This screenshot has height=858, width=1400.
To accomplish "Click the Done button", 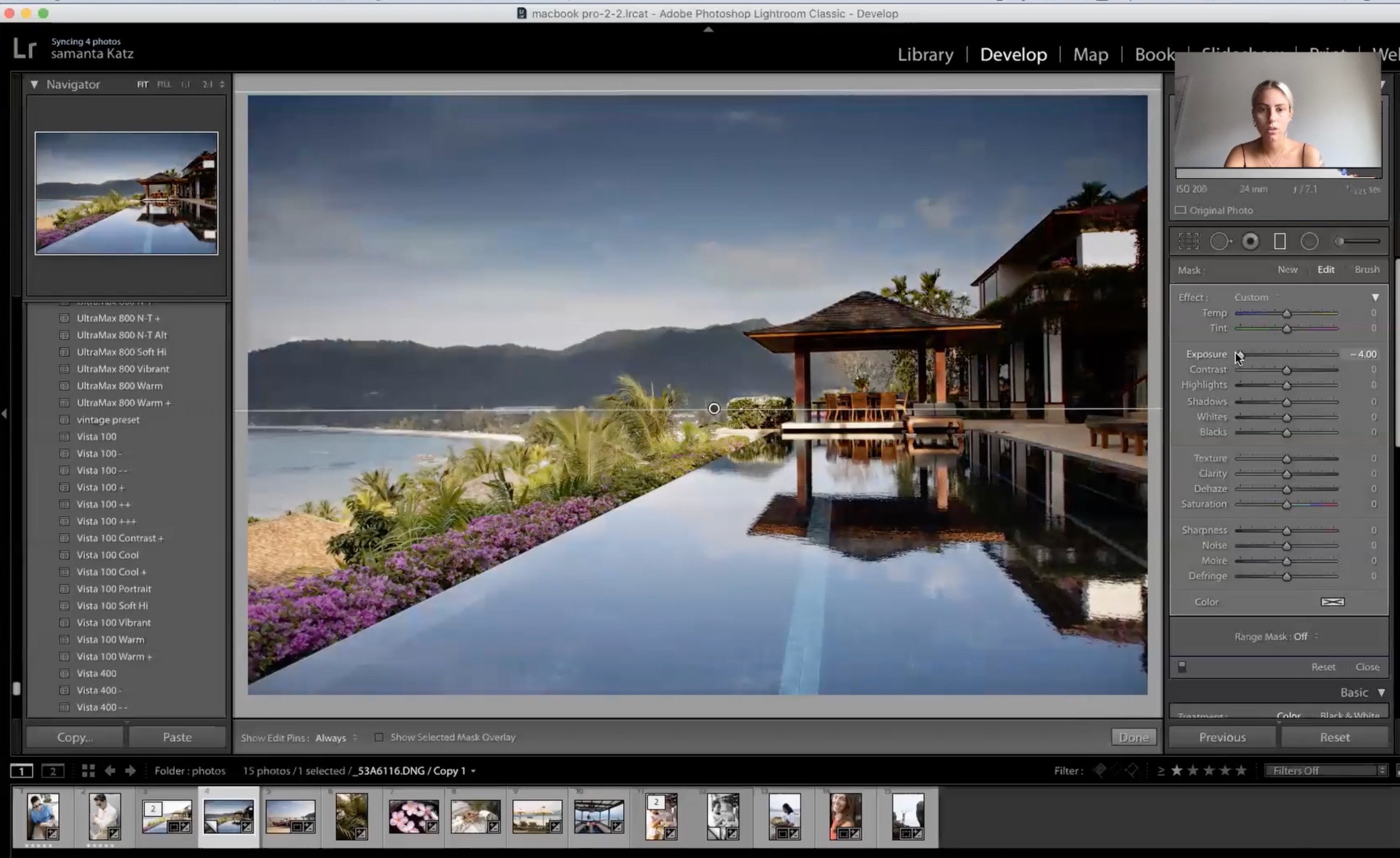I will pyautogui.click(x=1133, y=737).
